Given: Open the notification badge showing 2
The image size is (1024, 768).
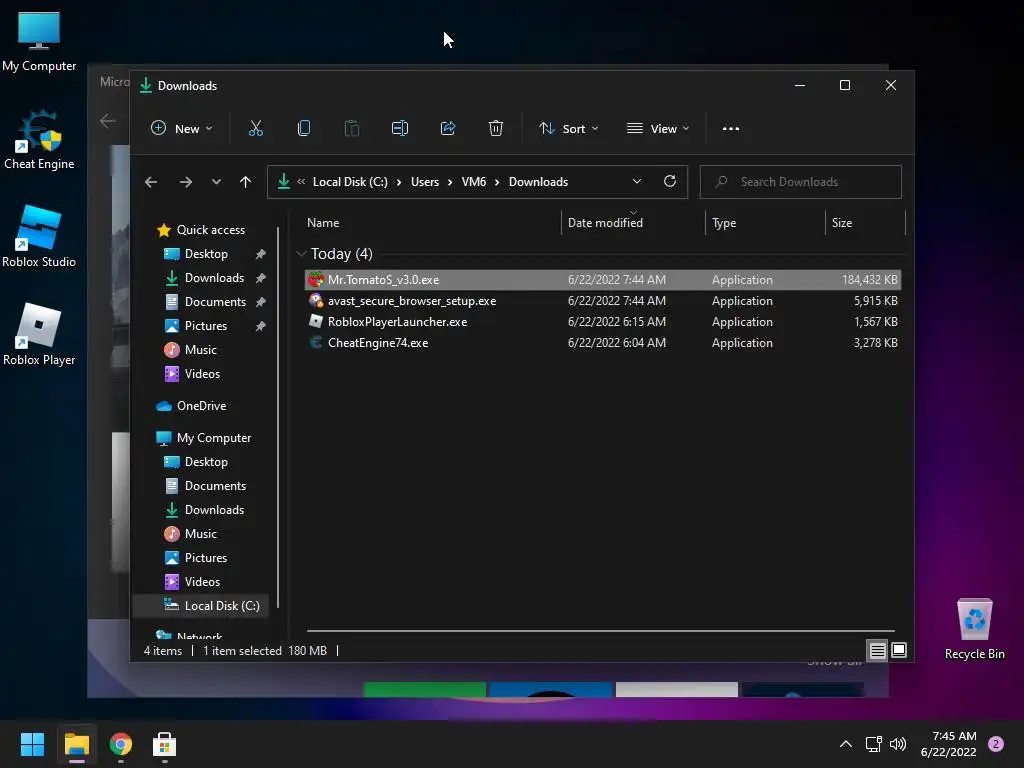Looking at the screenshot, I should point(996,744).
